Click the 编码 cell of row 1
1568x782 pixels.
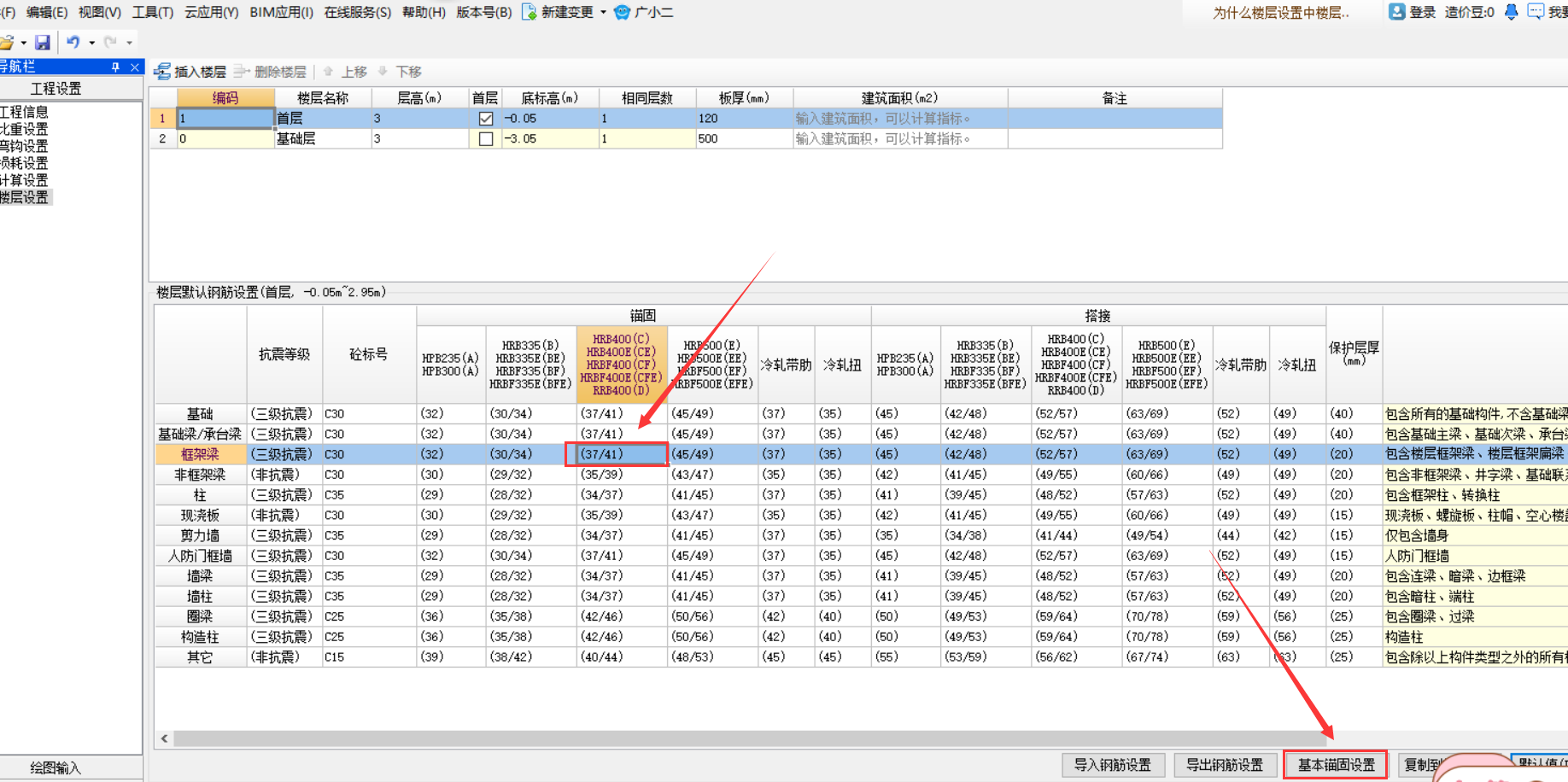point(225,119)
